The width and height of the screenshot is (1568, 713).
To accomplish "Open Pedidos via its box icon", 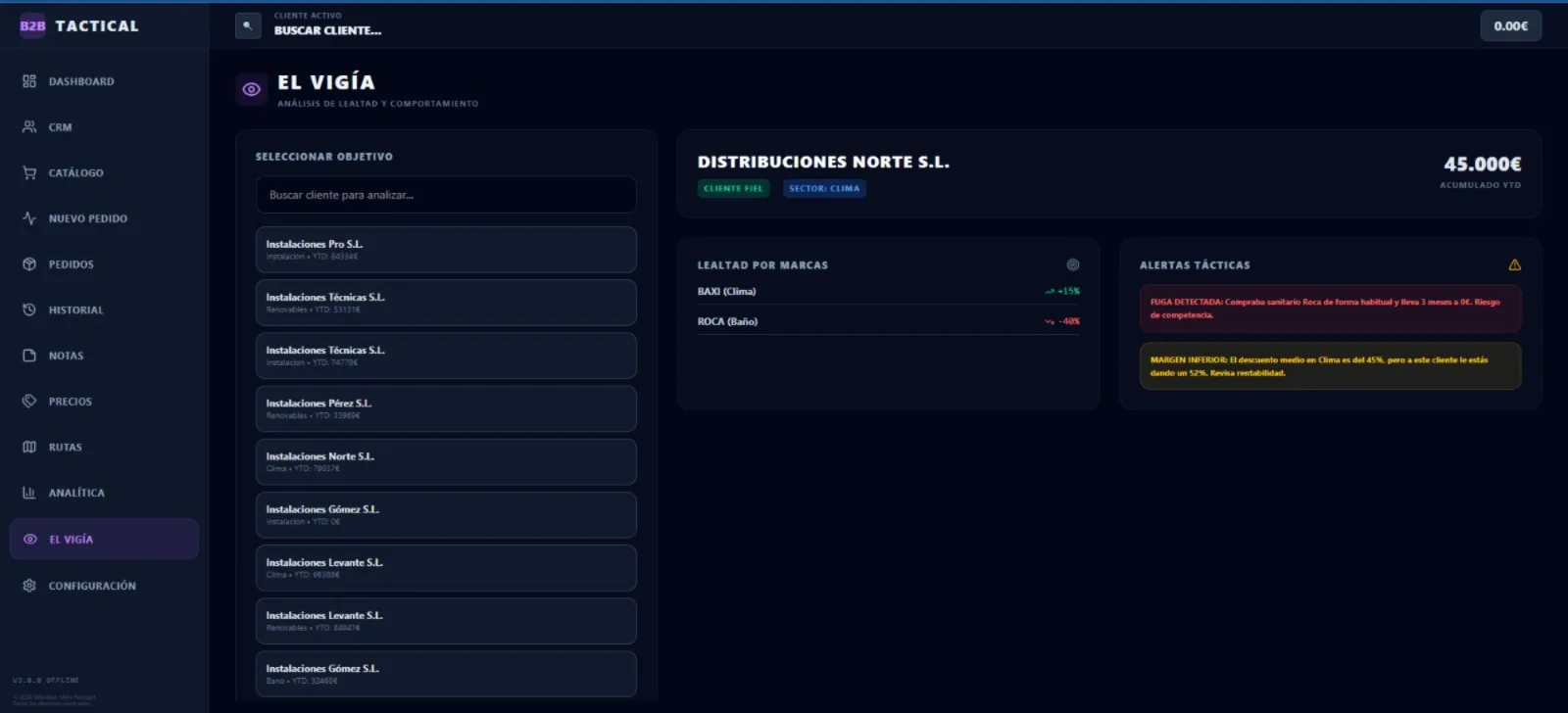I will click(29, 264).
